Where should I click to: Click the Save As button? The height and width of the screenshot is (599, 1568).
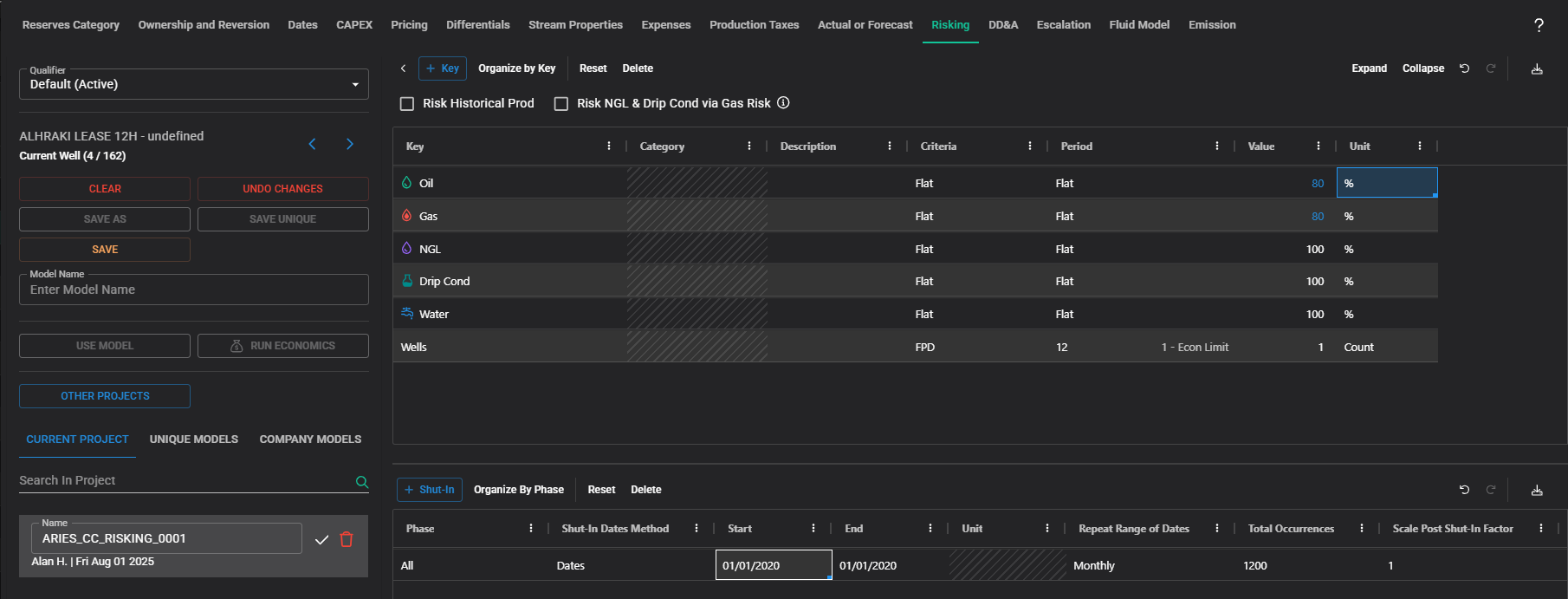point(105,219)
